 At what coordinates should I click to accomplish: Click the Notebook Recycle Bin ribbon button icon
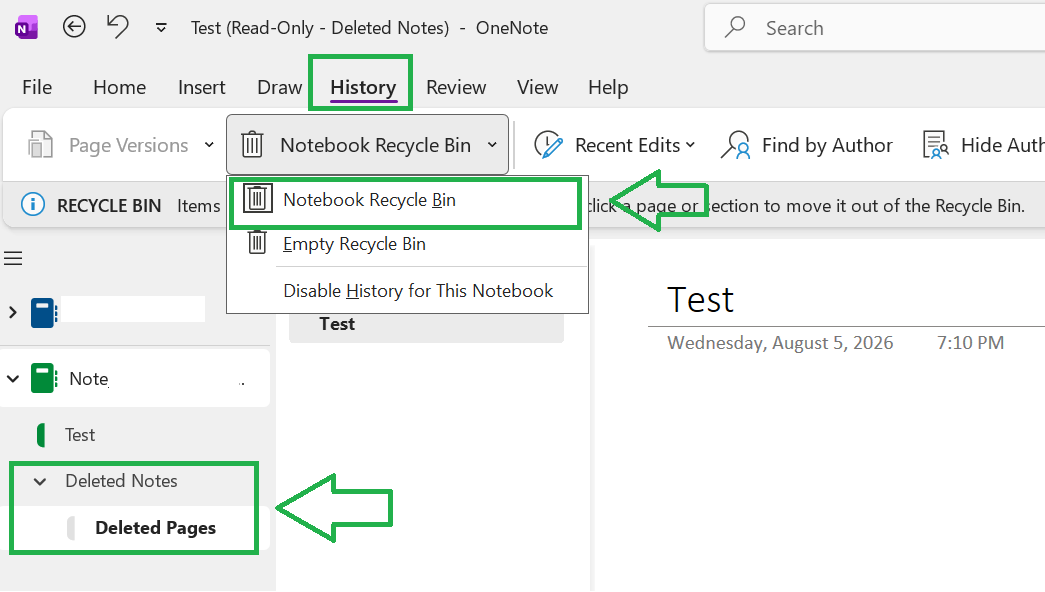click(x=253, y=145)
